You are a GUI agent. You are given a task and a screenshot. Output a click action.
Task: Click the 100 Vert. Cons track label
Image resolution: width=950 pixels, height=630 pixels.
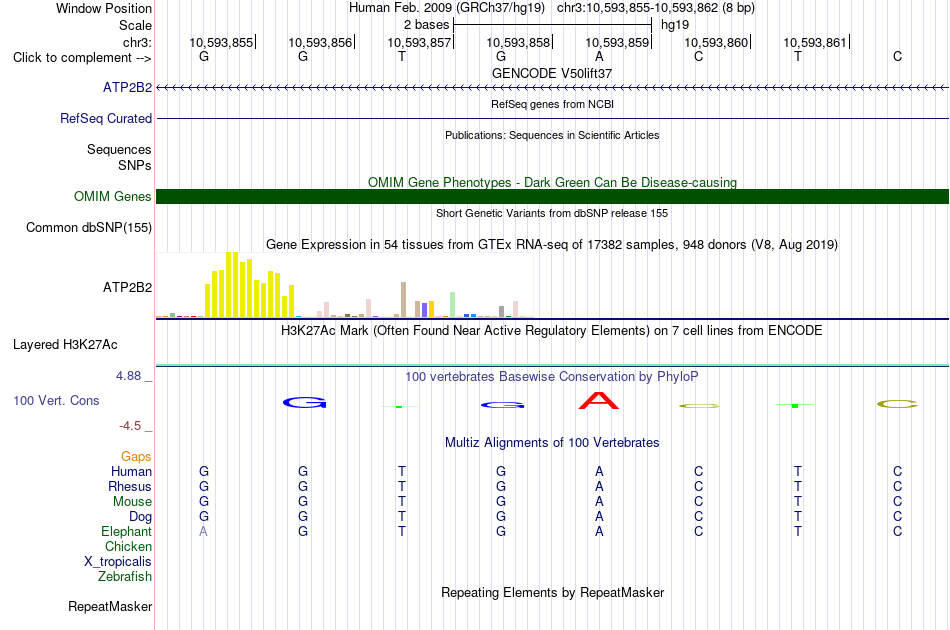click(x=56, y=400)
